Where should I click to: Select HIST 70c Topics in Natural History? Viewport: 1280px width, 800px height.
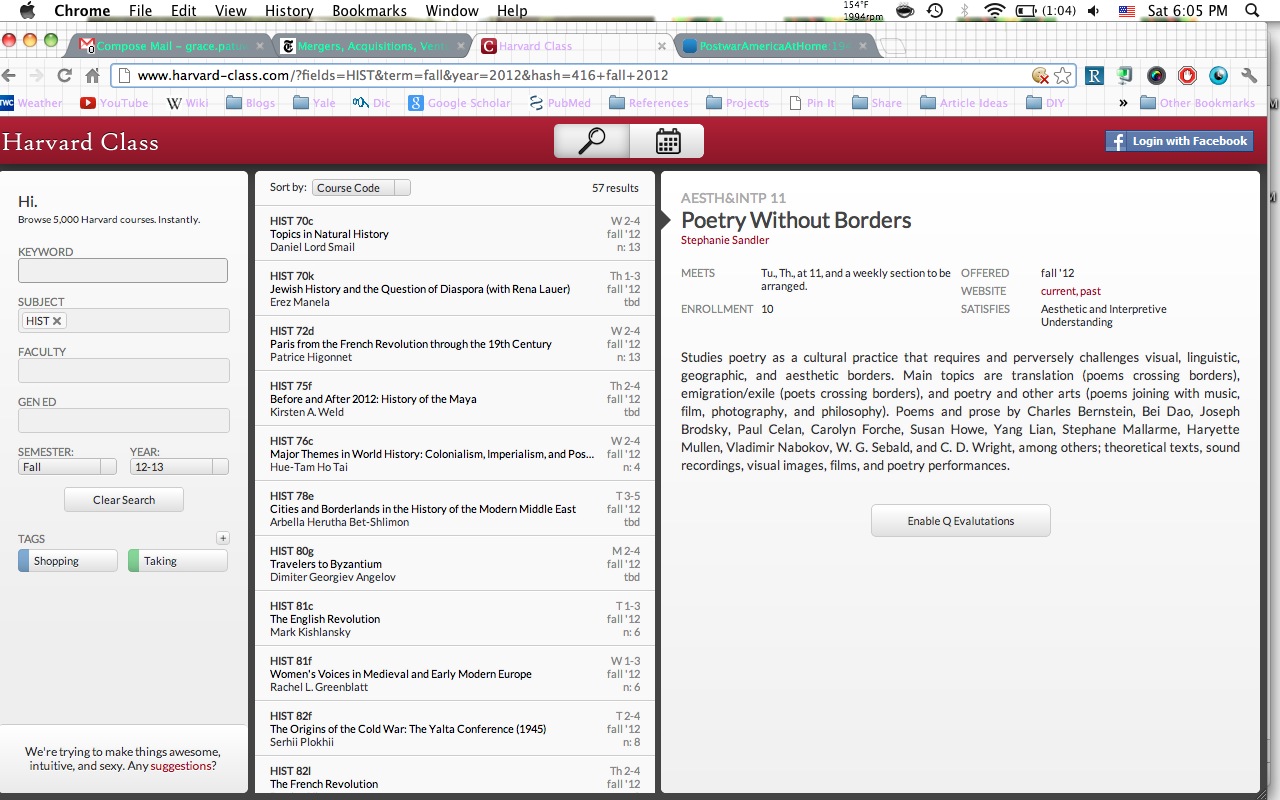click(455, 234)
